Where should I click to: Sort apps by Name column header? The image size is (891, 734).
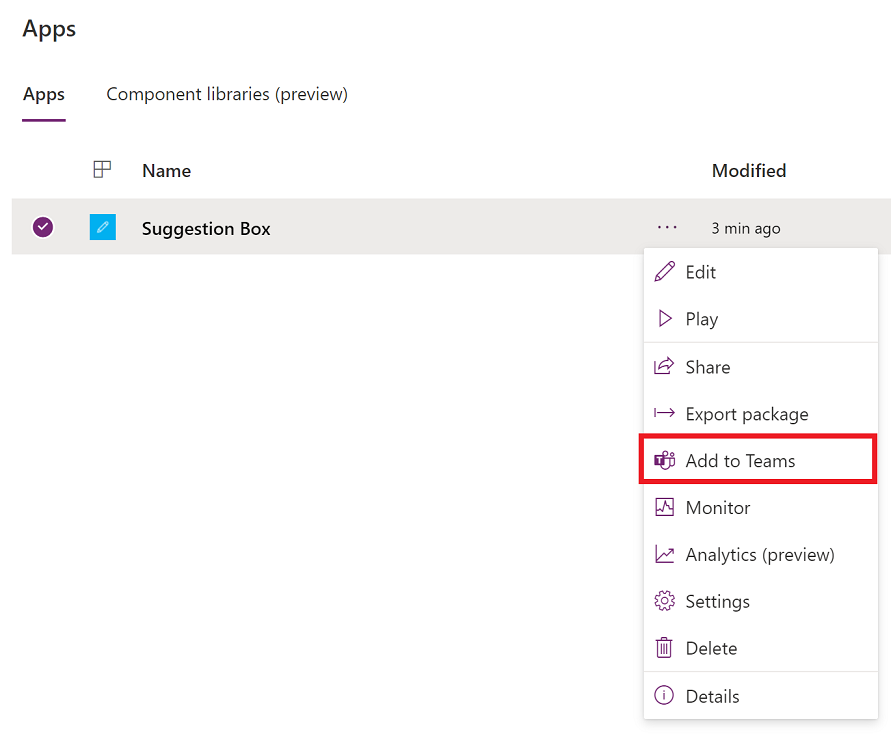166,171
